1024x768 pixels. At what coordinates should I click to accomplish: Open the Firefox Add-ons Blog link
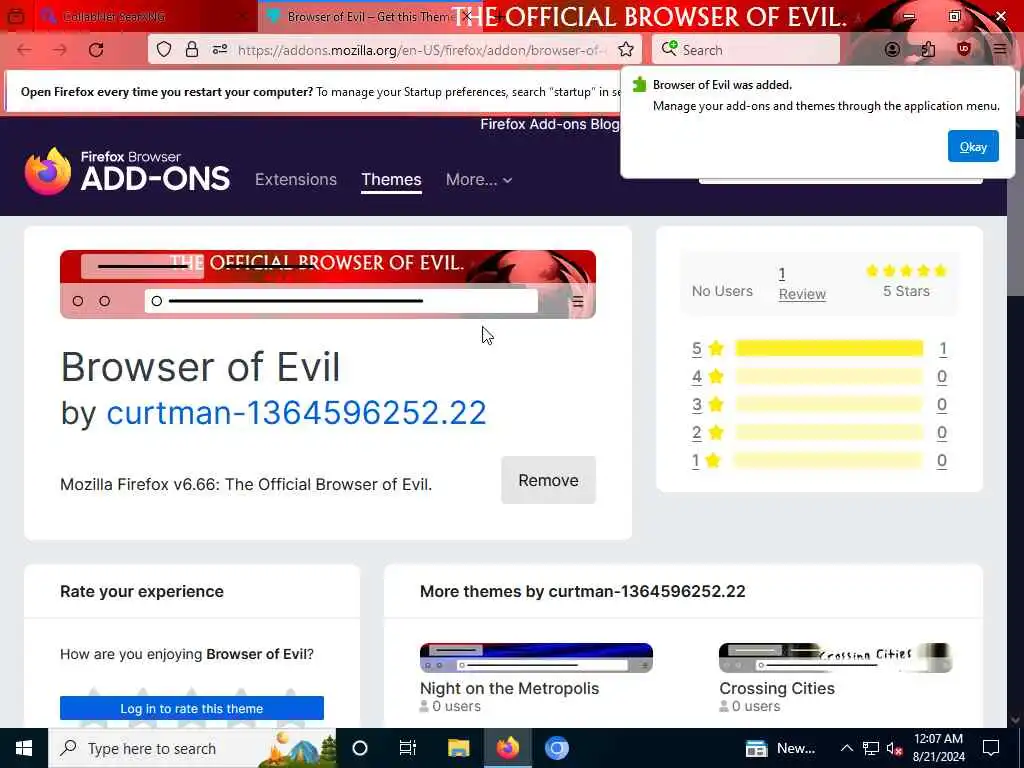pyautogui.click(x=549, y=124)
